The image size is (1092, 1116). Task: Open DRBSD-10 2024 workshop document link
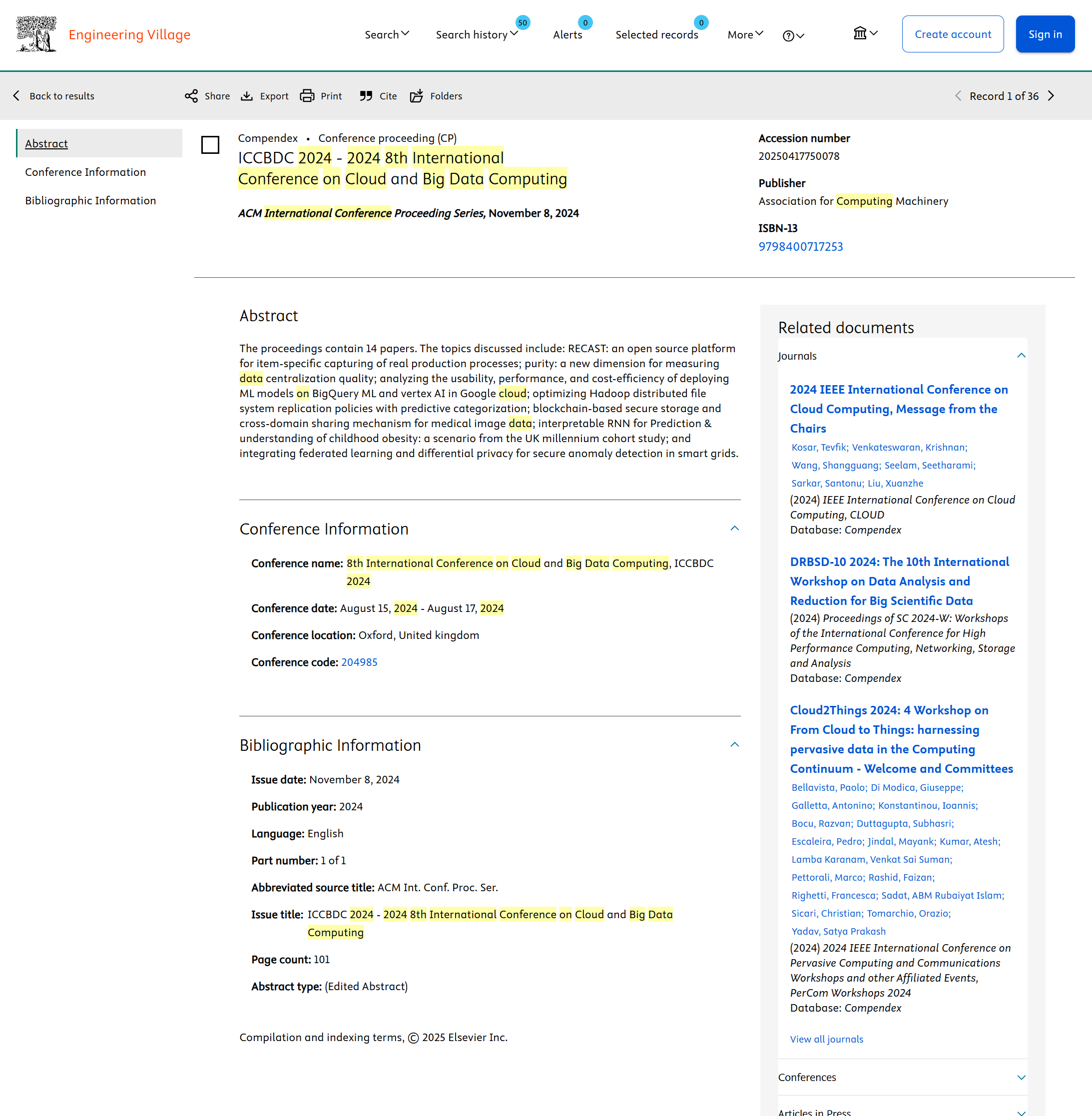pos(899,581)
